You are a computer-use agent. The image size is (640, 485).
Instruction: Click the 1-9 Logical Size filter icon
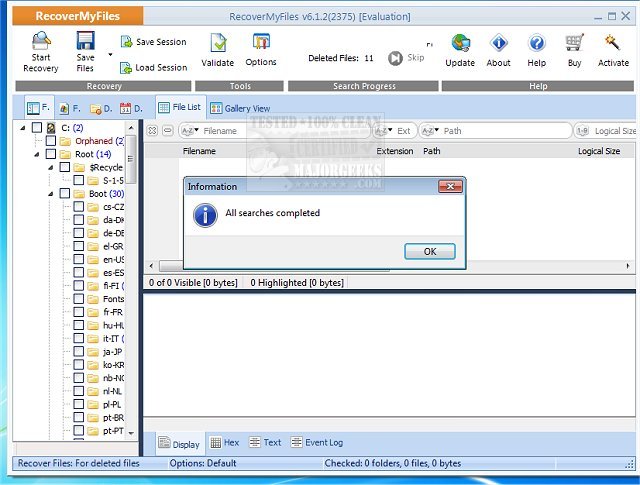click(582, 131)
